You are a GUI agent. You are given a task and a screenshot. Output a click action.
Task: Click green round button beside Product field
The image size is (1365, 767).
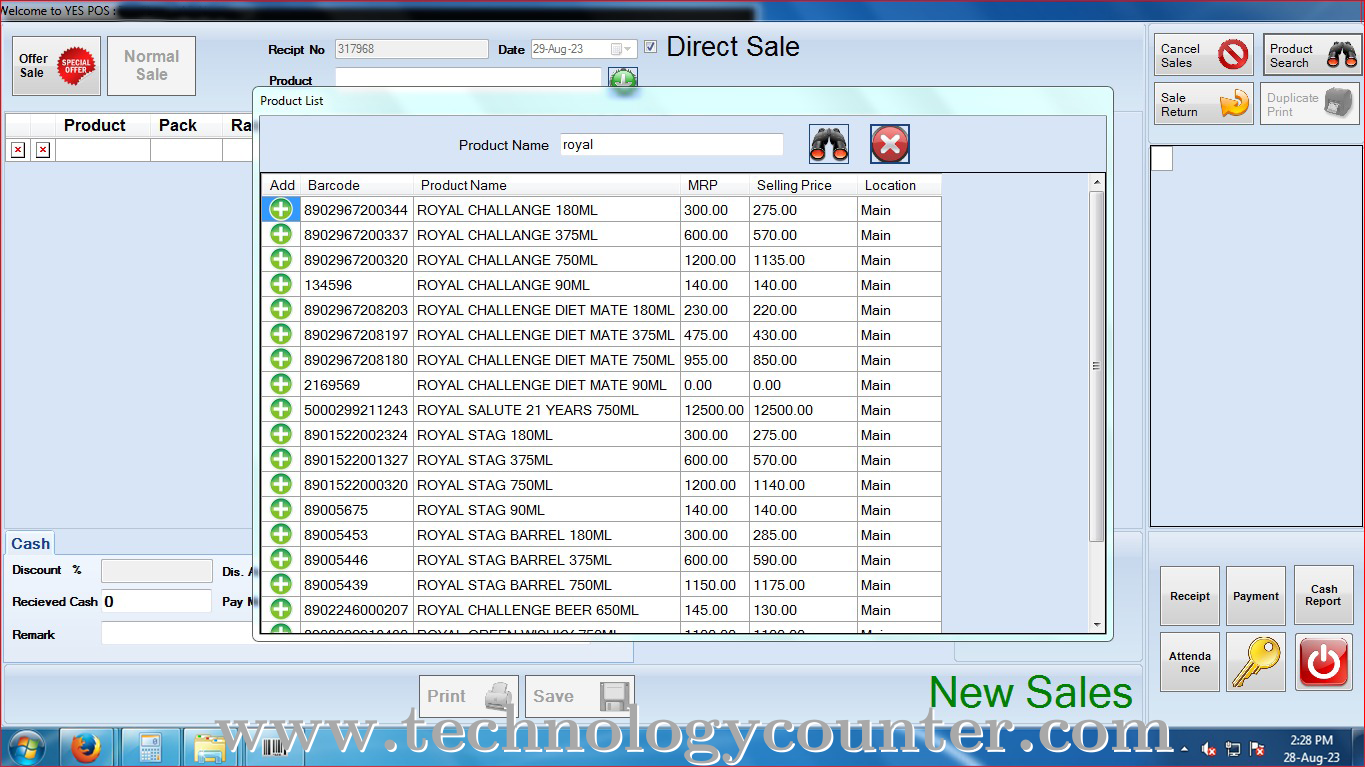pyautogui.click(x=623, y=80)
